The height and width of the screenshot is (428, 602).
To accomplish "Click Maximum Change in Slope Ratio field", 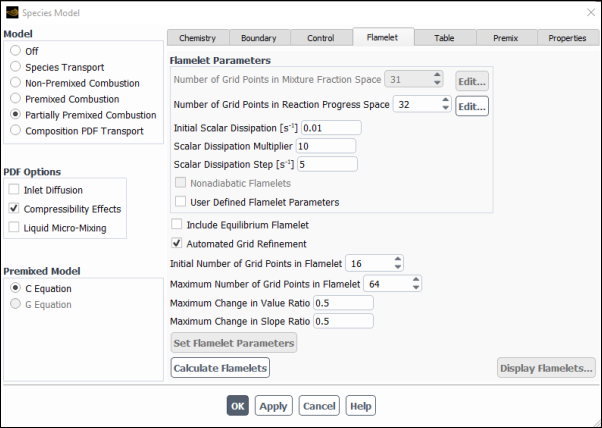I will (x=344, y=321).
